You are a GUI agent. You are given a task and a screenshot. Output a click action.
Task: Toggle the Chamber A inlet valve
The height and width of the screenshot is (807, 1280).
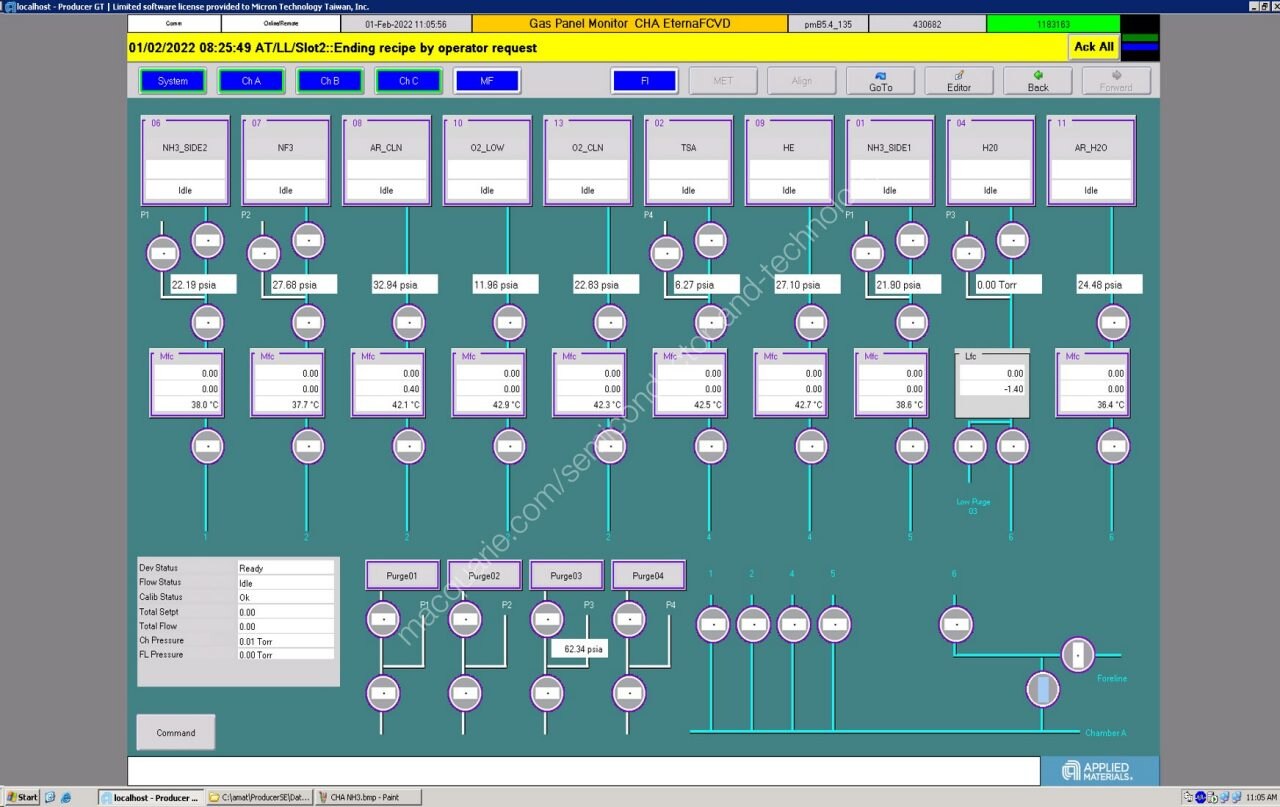coord(1043,689)
